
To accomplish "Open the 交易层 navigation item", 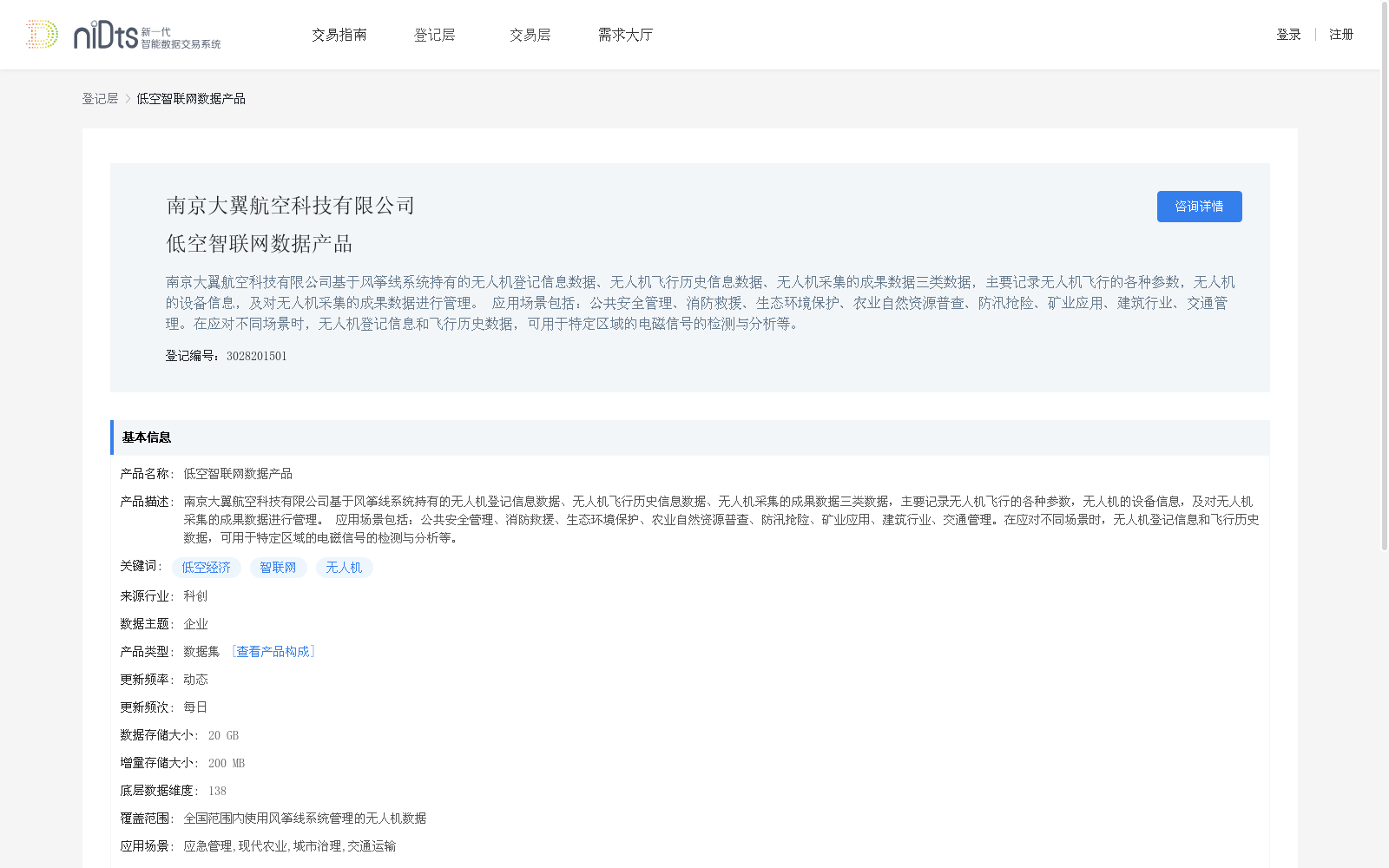I will point(530,35).
